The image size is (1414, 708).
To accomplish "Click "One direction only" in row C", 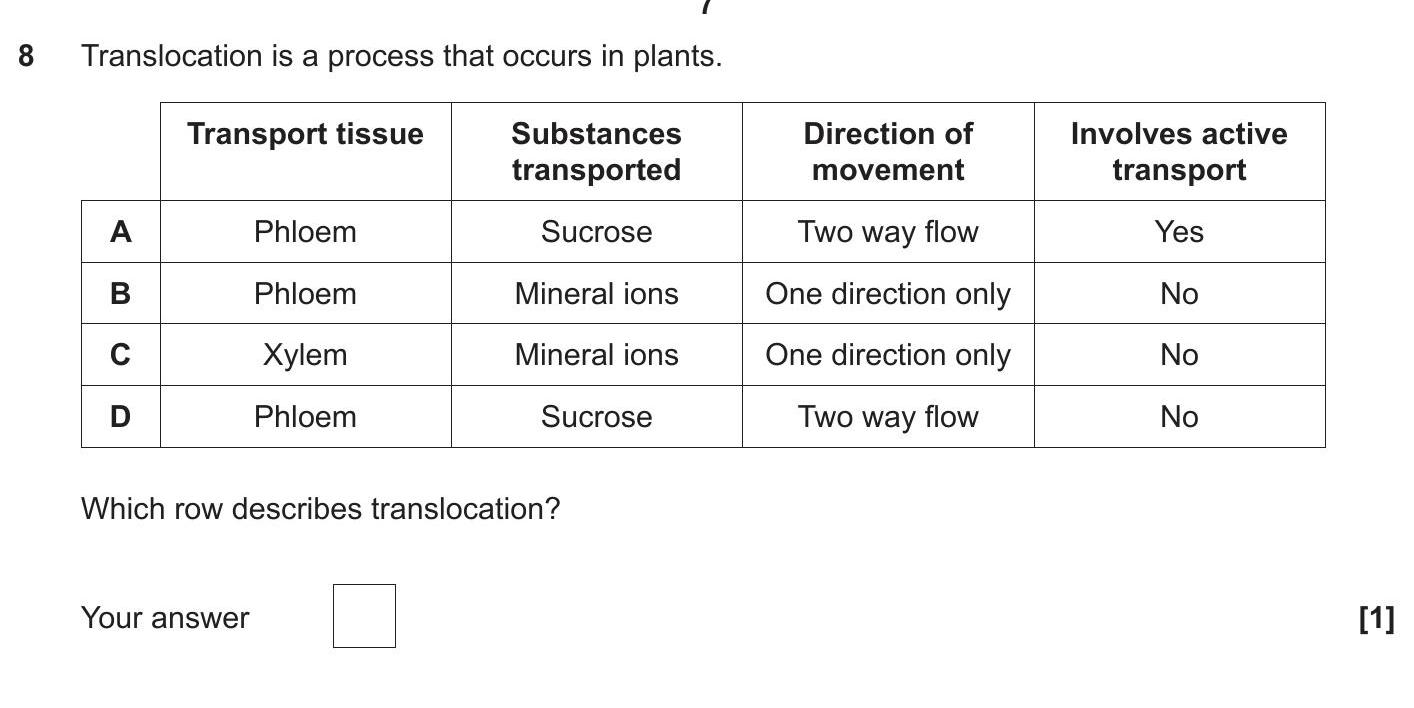I will pos(888,355).
